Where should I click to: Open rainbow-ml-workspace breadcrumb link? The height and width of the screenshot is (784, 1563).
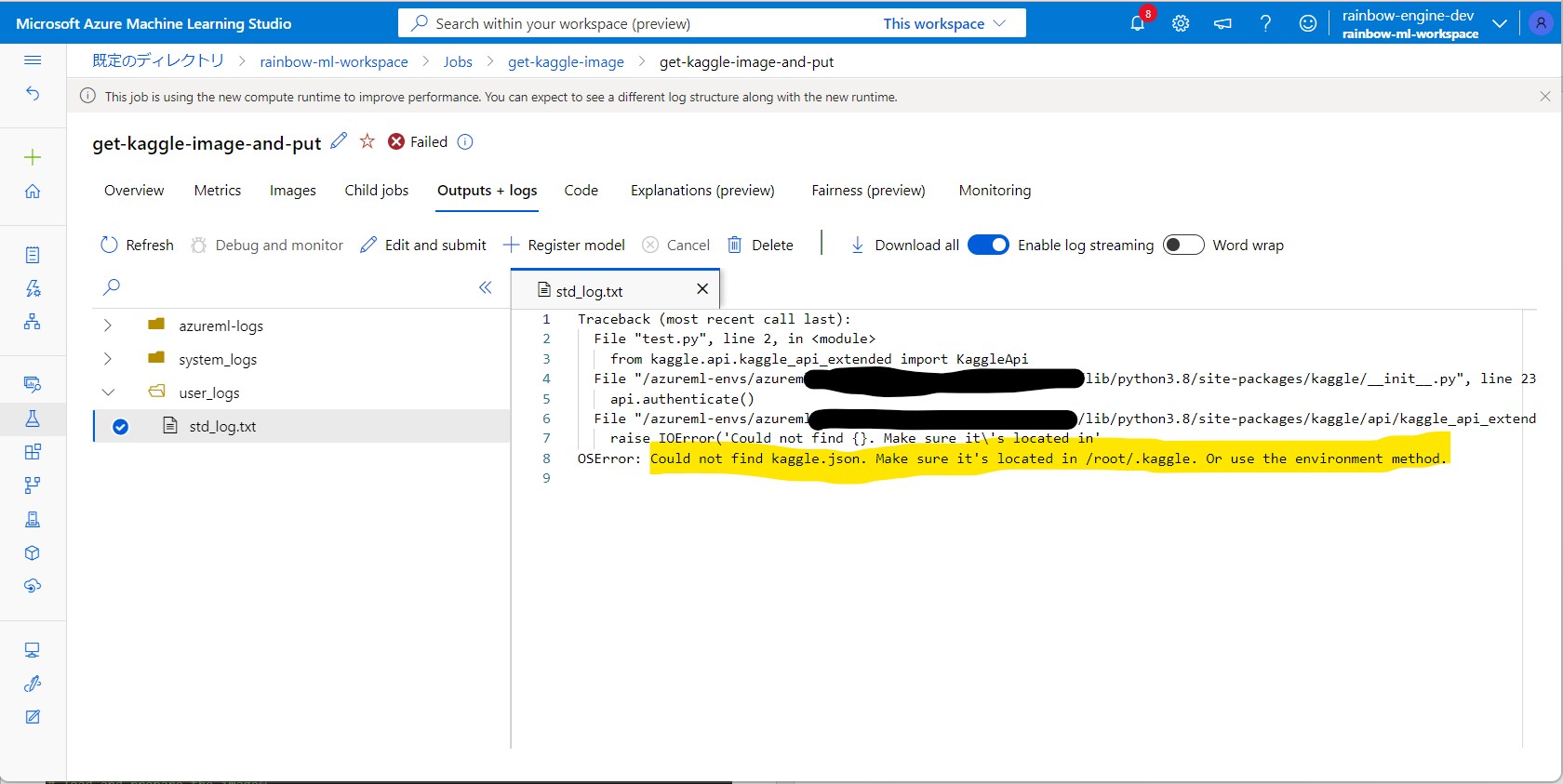click(x=334, y=61)
